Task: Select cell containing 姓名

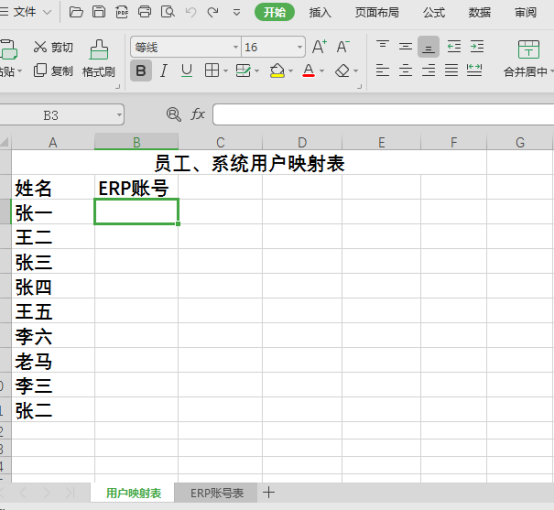Action: 53,187
